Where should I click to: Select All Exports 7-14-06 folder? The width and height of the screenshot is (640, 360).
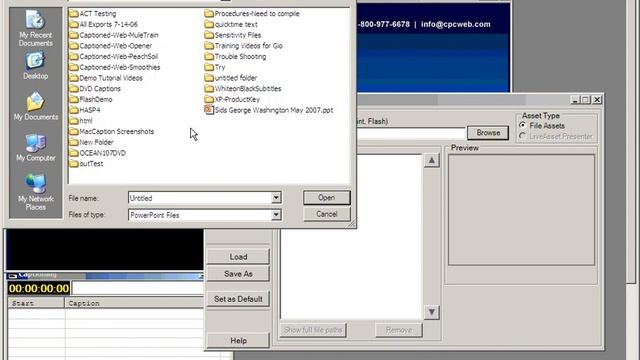point(104,24)
